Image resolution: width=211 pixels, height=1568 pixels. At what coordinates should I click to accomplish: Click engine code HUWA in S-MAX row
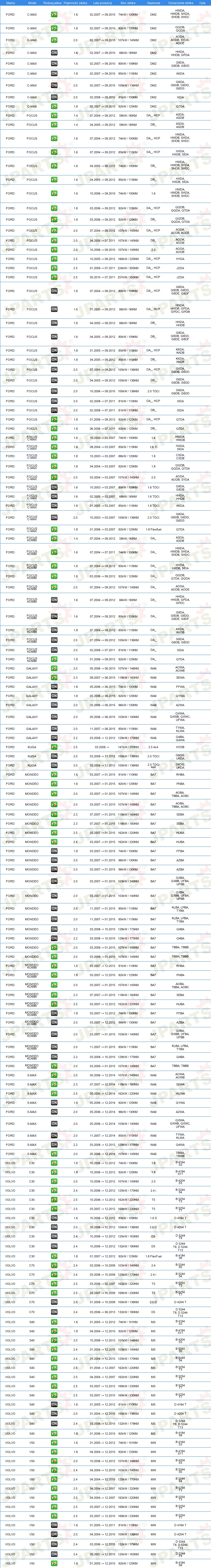[x=180, y=1093]
